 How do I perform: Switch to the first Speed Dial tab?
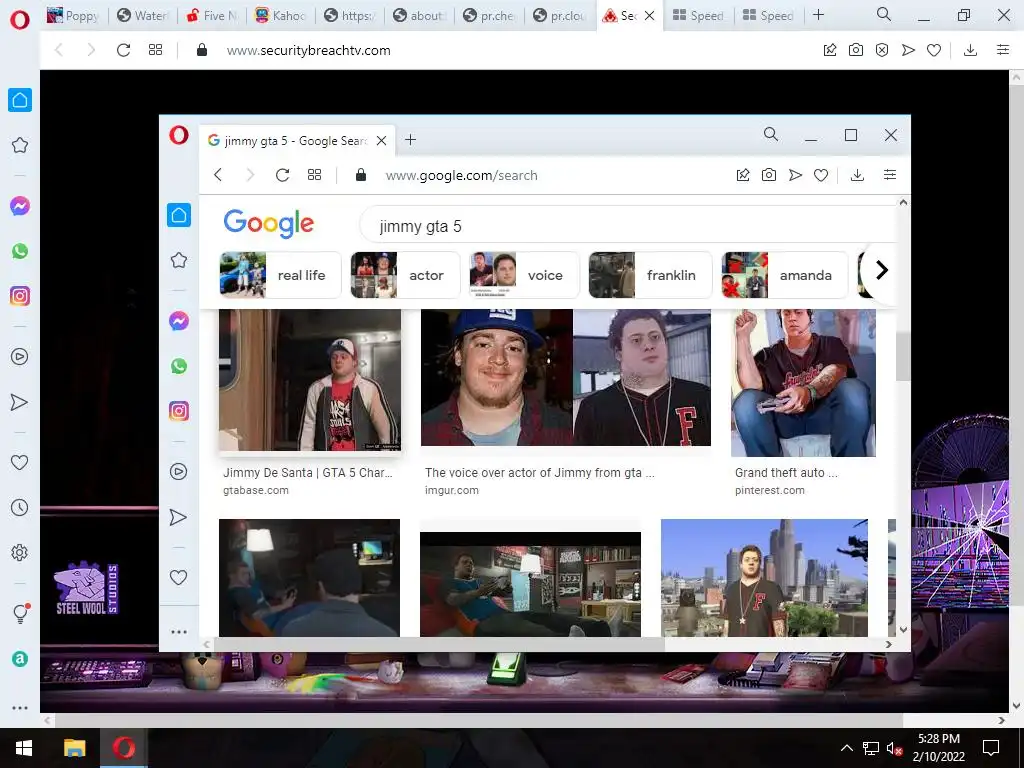698,15
